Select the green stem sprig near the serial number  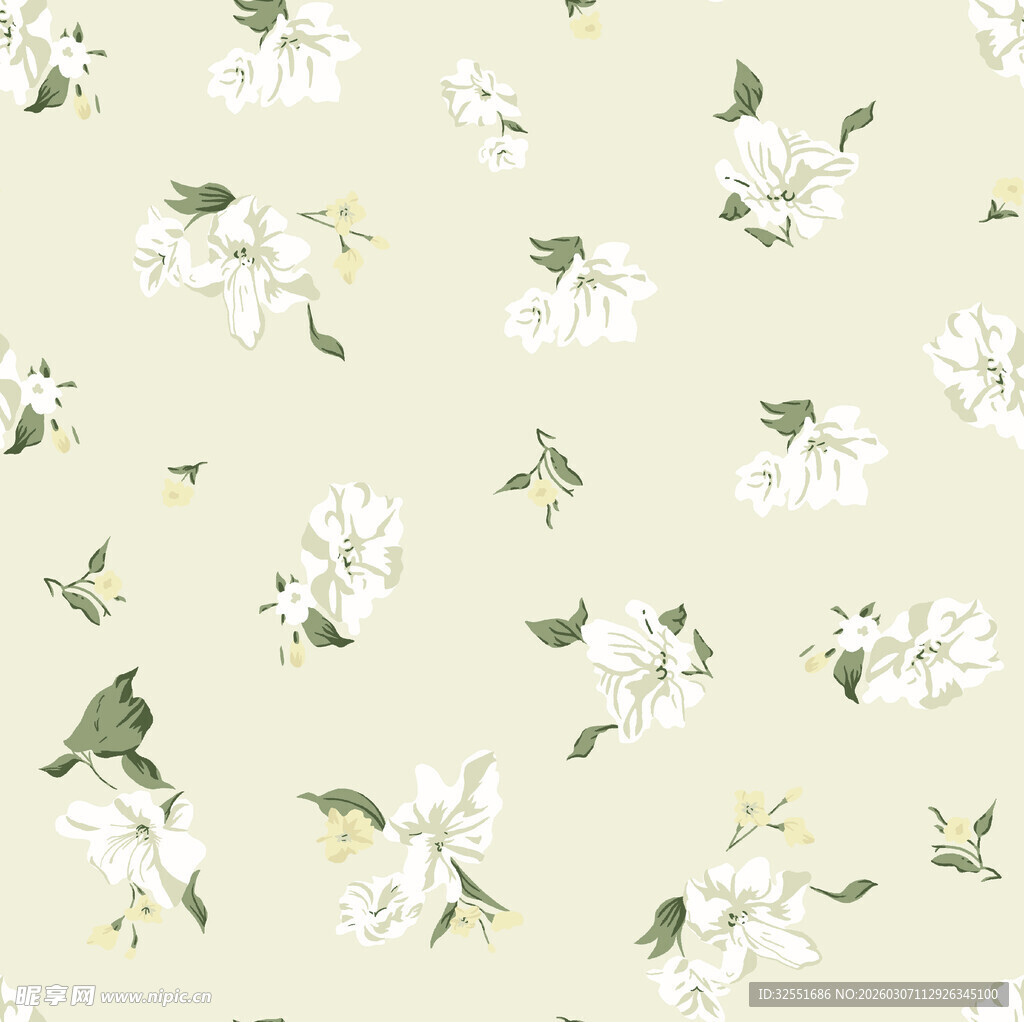[x=963, y=842]
